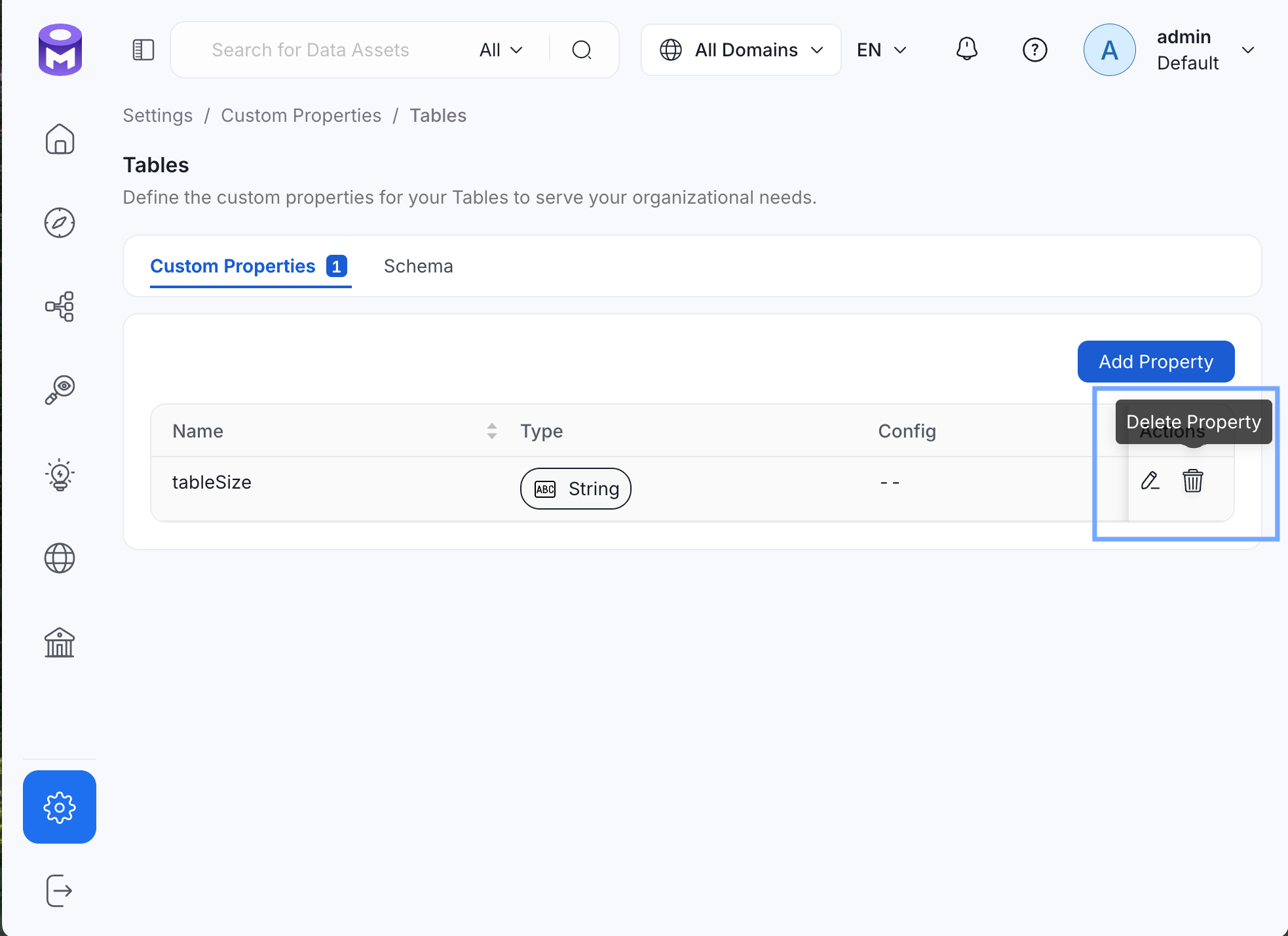The width and height of the screenshot is (1288, 936).
Task: Select the Custom Properties tab
Action: click(233, 266)
